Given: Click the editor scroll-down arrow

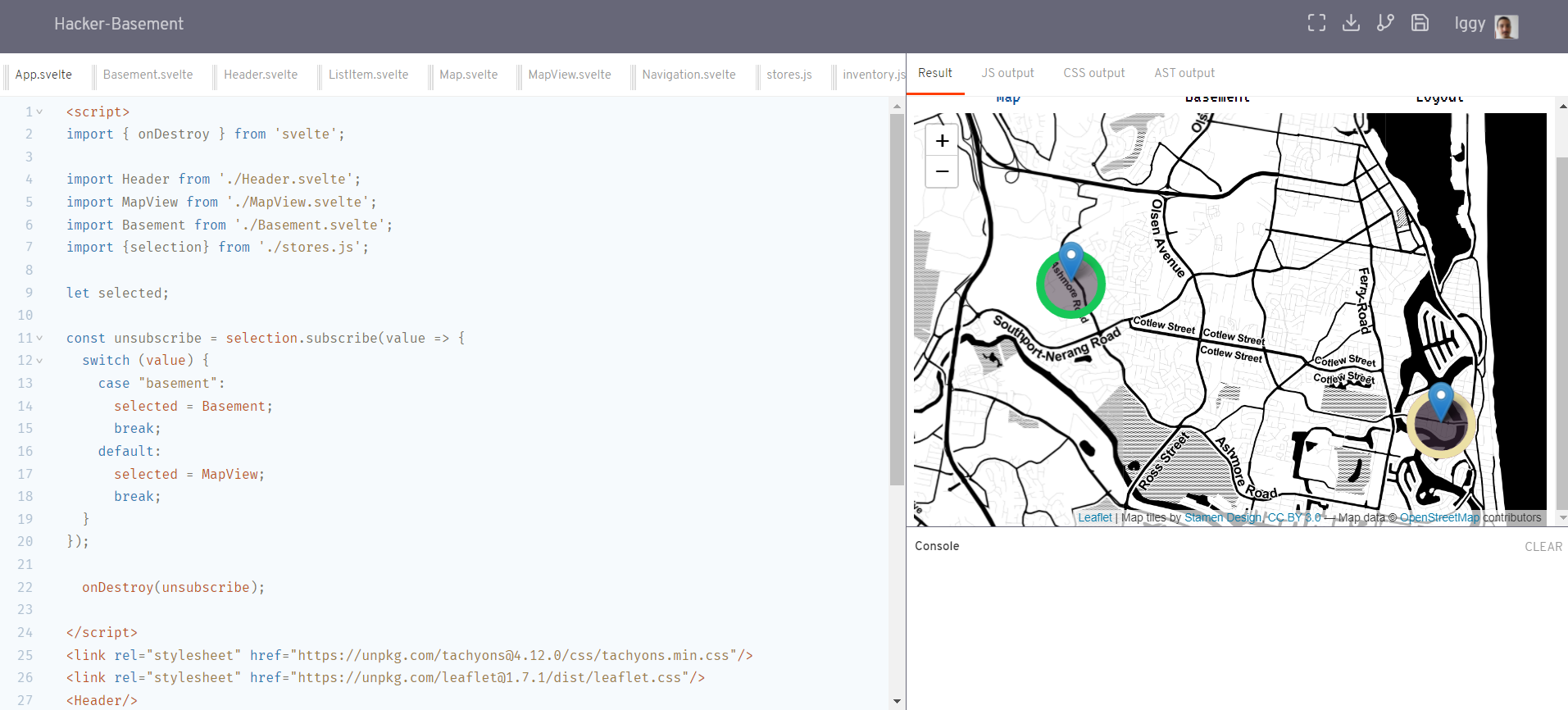Looking at the screenshot, I should click(897, 702).
